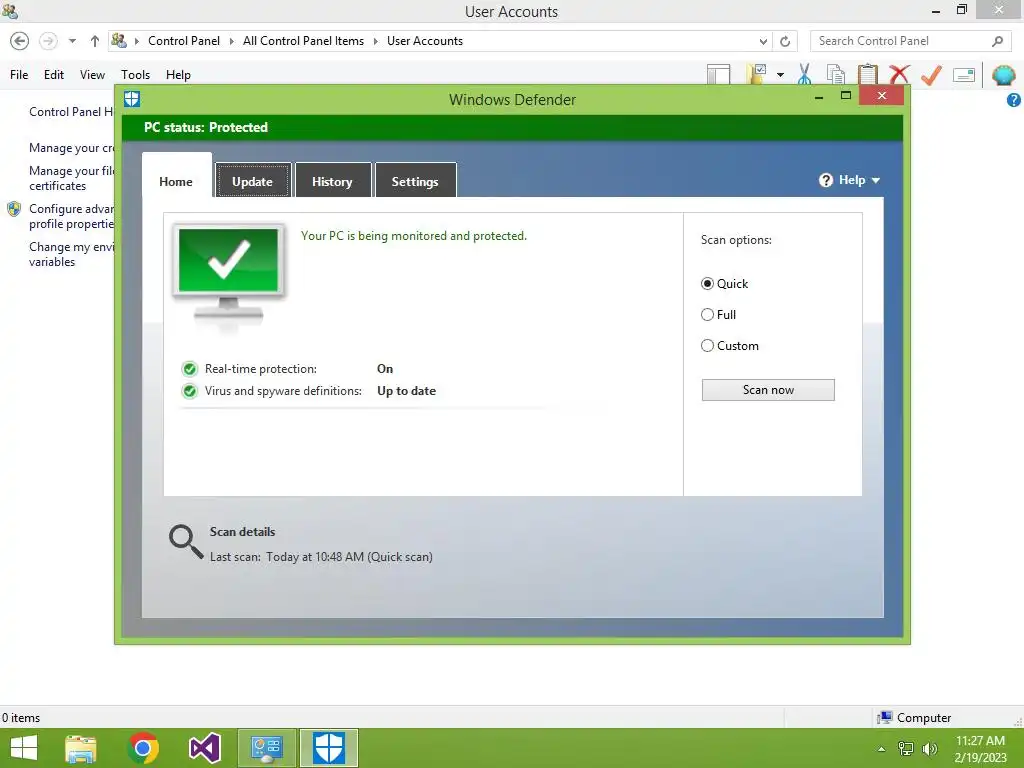
Task: Show hidden tray icons arrow
Action: (x=881, y=749)
